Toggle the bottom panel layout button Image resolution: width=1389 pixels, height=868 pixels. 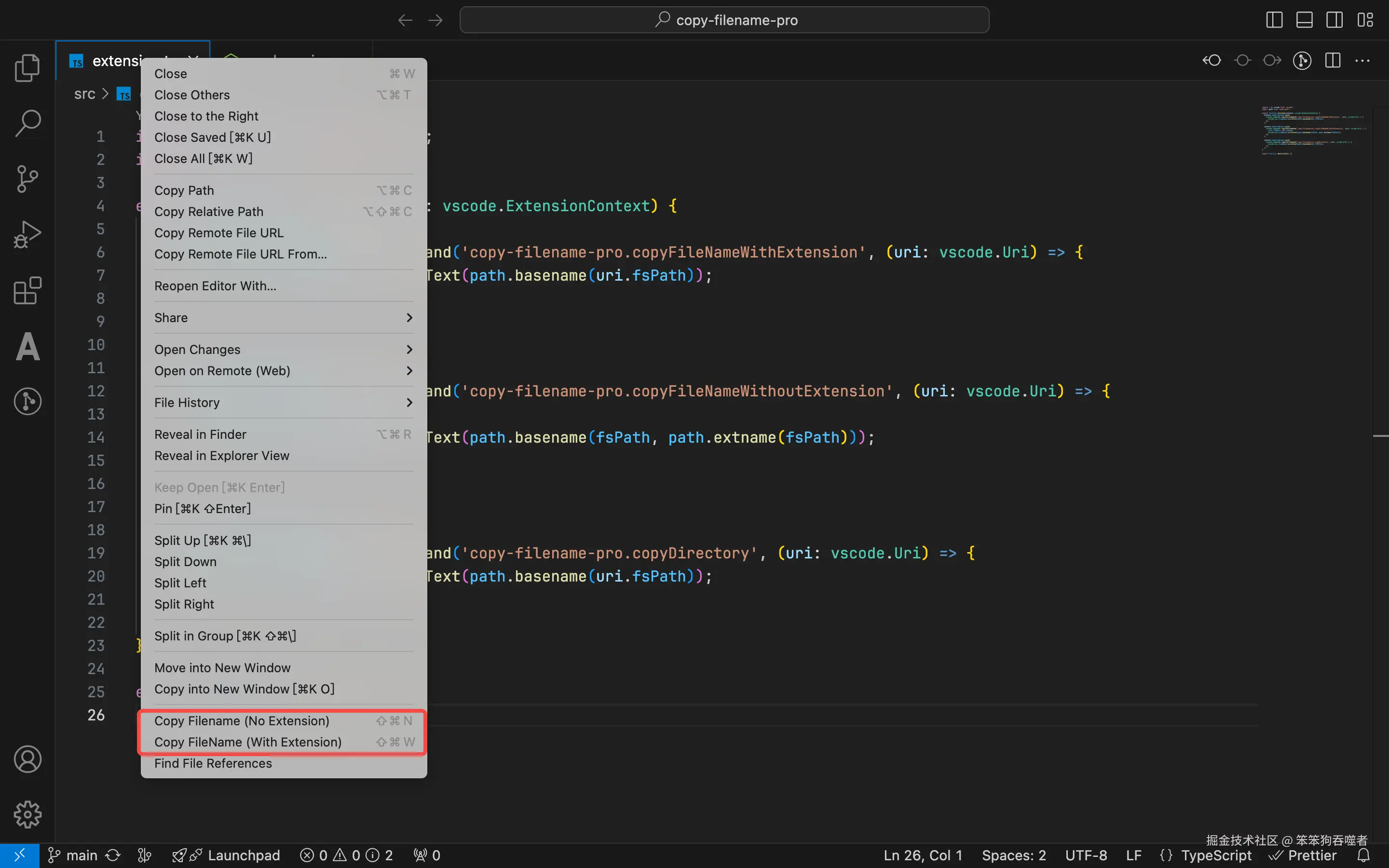point(1304,20)
